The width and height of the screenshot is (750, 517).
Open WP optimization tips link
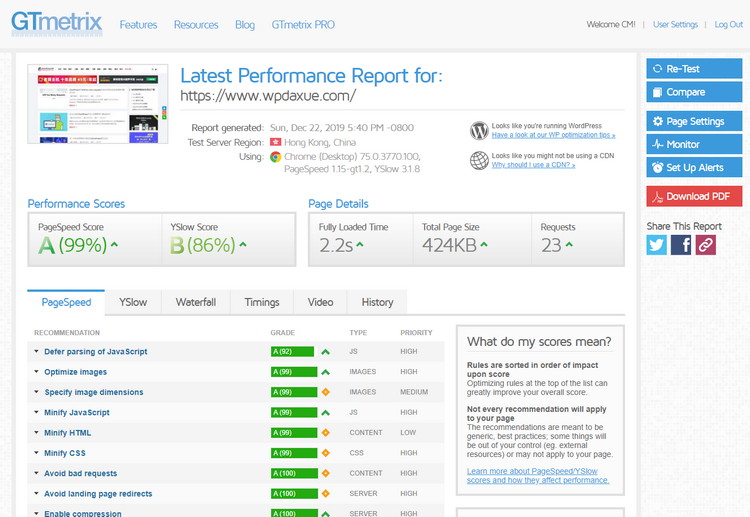pos(553,135)
